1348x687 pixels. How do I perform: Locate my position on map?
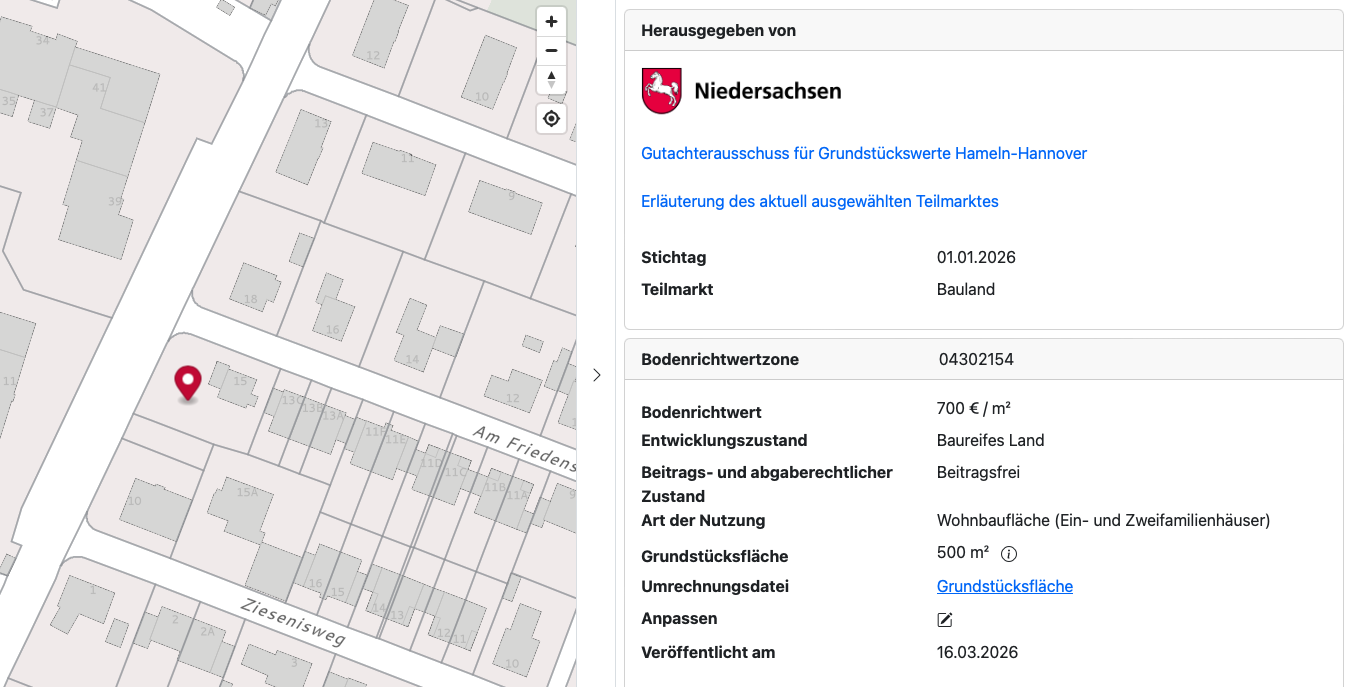tap(551, 119)
